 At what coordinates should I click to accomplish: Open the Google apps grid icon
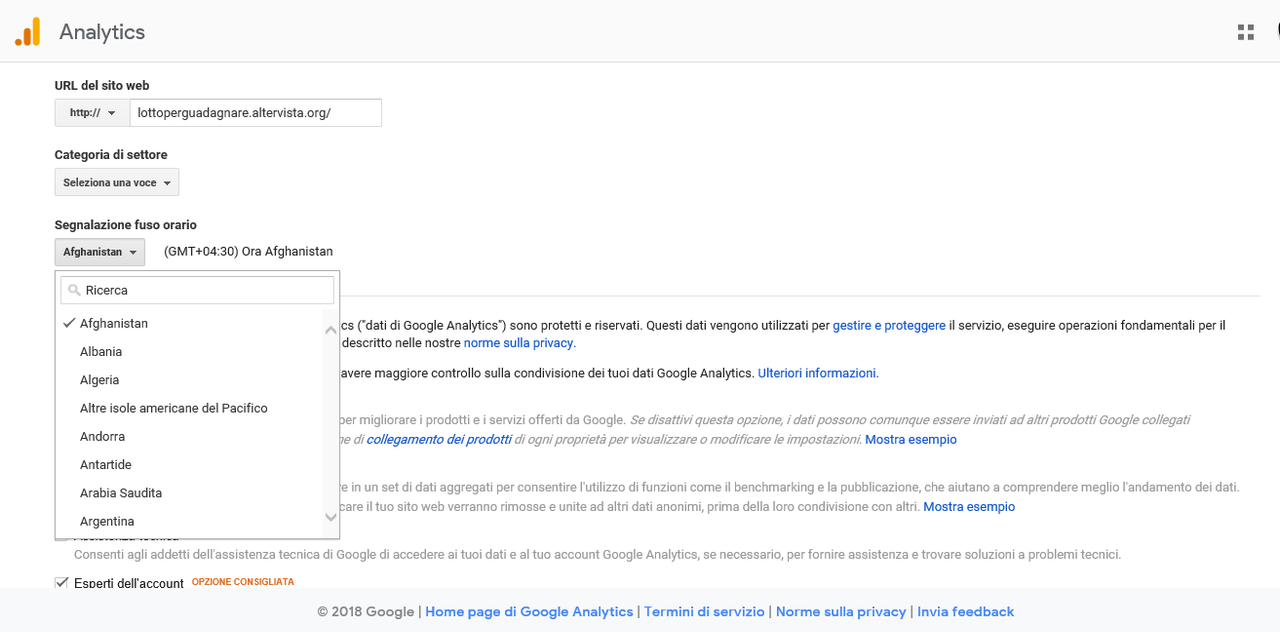[x=1245, y=32]
